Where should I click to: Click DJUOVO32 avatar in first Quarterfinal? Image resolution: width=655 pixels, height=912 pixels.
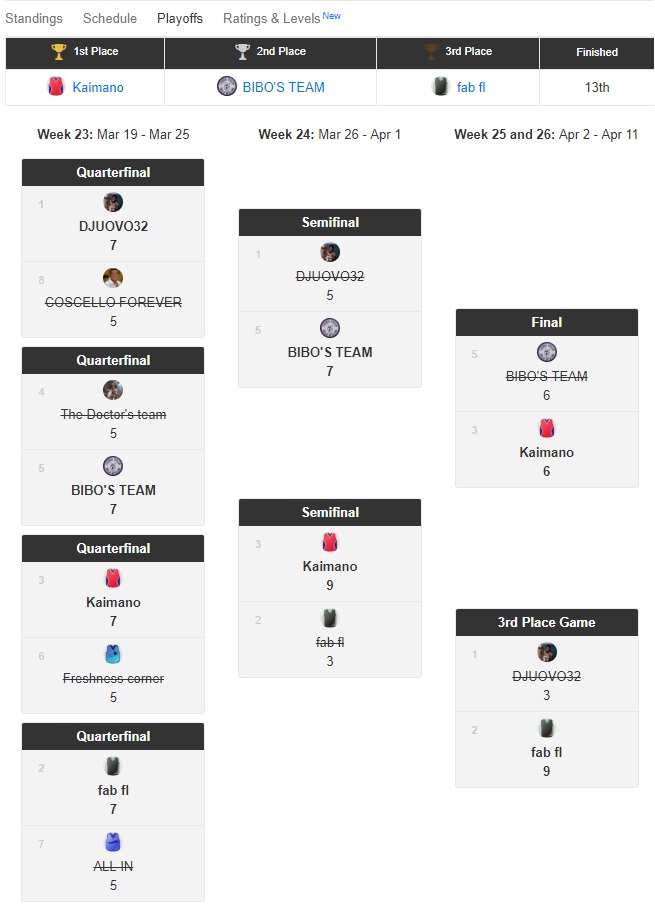point(113,202)
